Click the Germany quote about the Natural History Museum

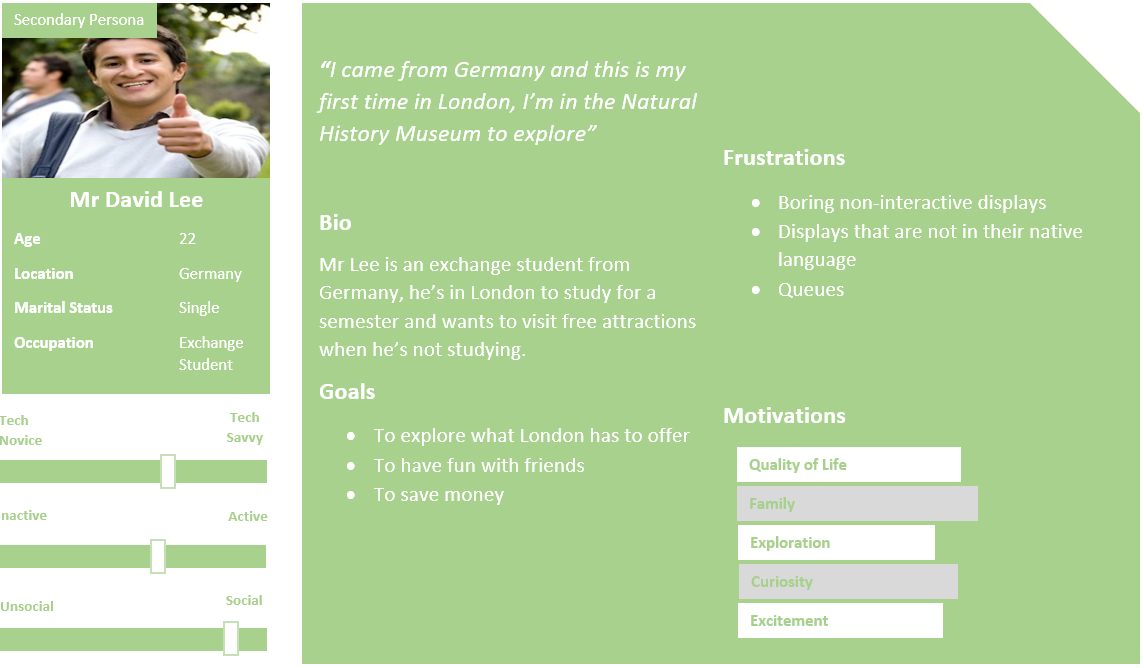tap(509, 101)
